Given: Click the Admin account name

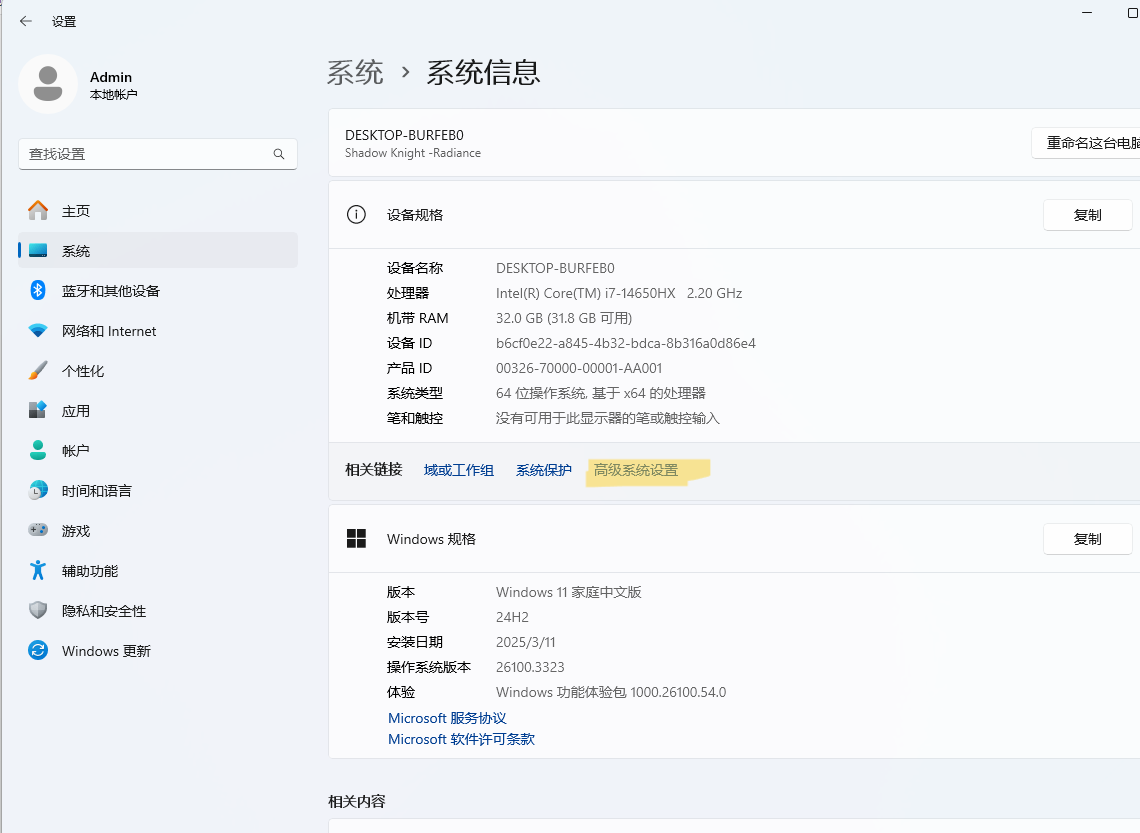Looking at the screenshot, I should [x=111, y=77].
